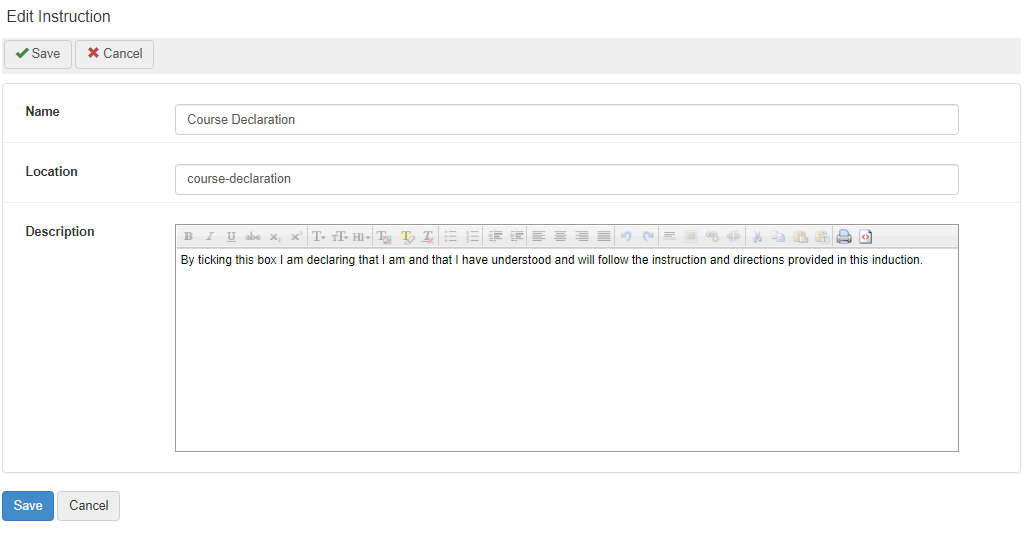Justify the description text alignment

604,237
